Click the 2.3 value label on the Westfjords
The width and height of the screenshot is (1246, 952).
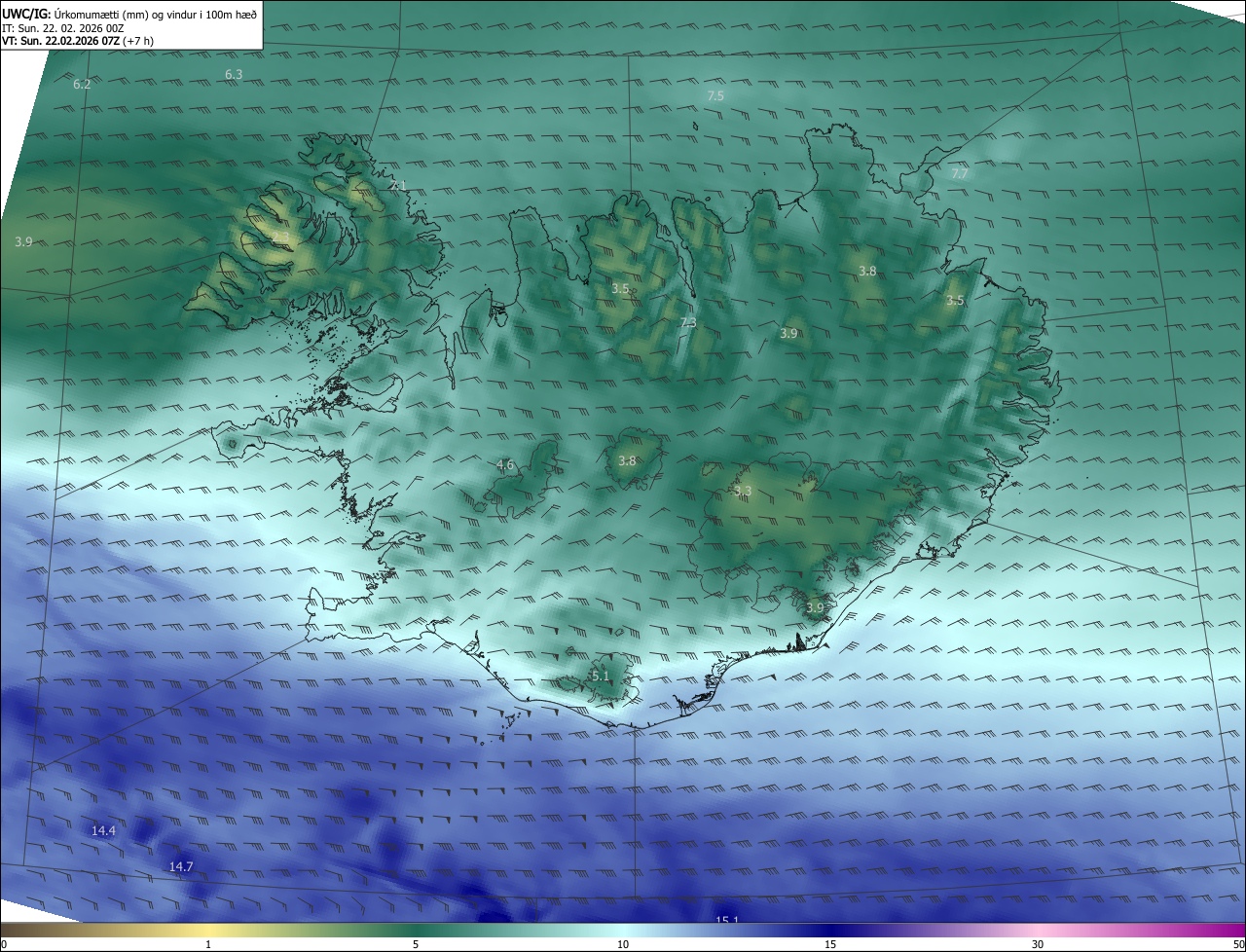pos(280,237)
